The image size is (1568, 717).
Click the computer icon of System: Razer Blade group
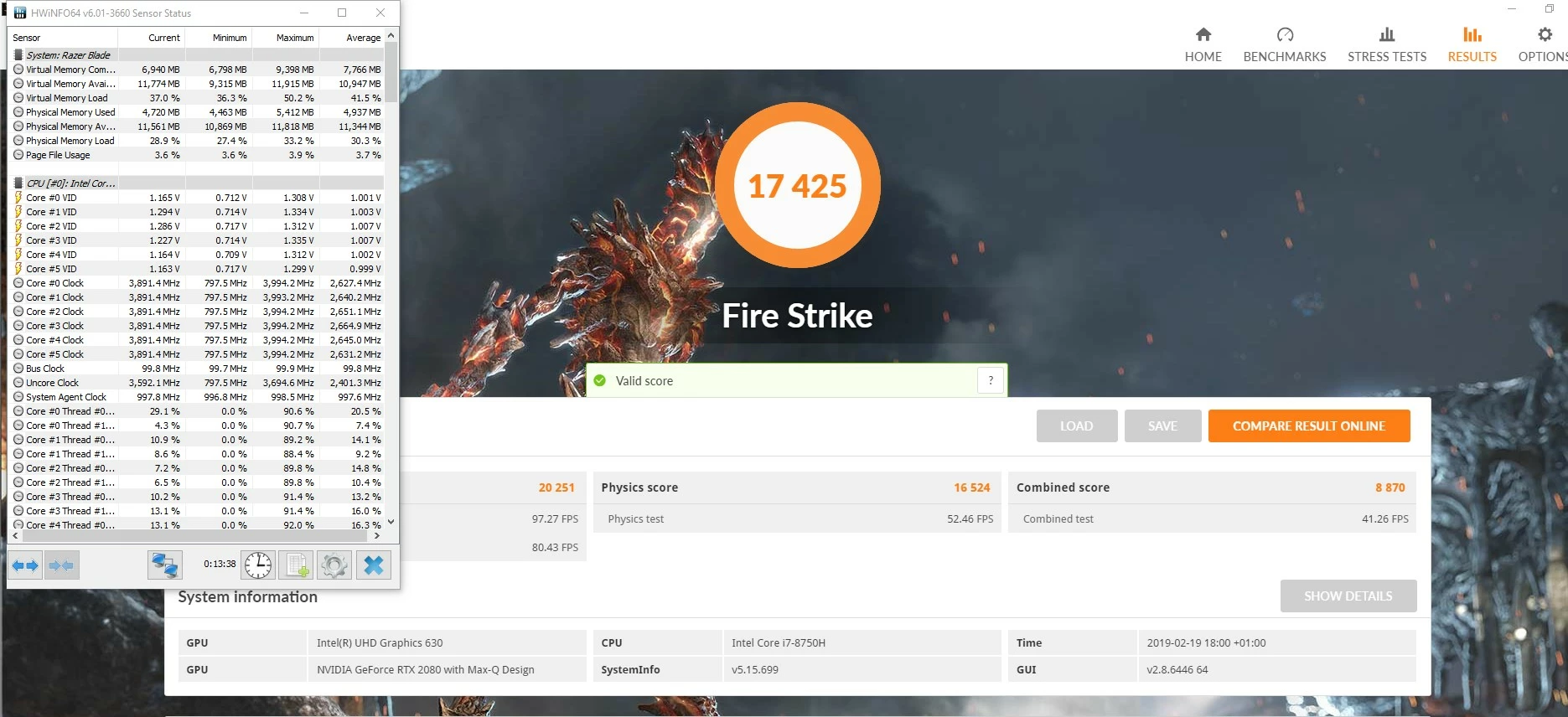point(18,54)
